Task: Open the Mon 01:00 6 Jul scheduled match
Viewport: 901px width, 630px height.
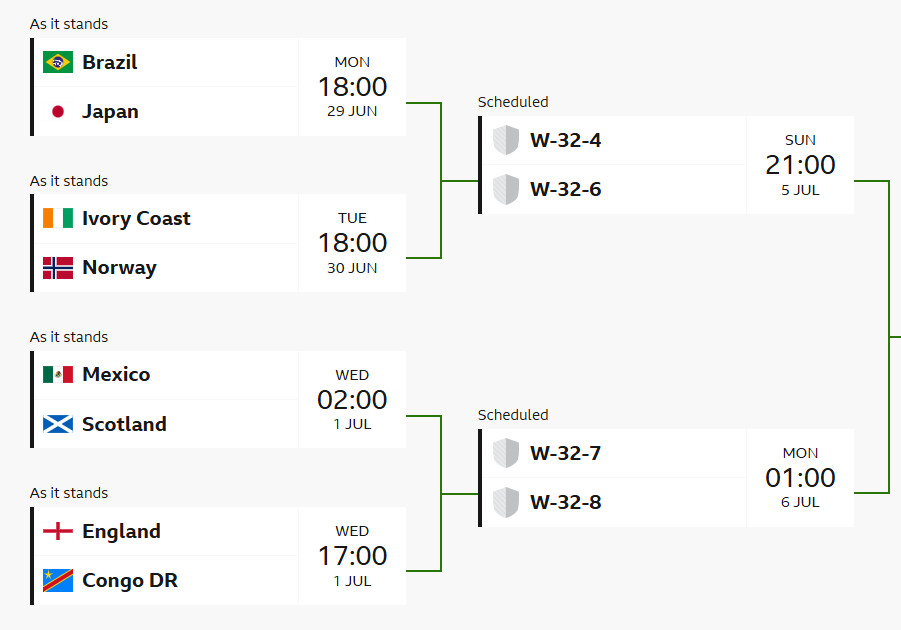Action: coord(800,478)
